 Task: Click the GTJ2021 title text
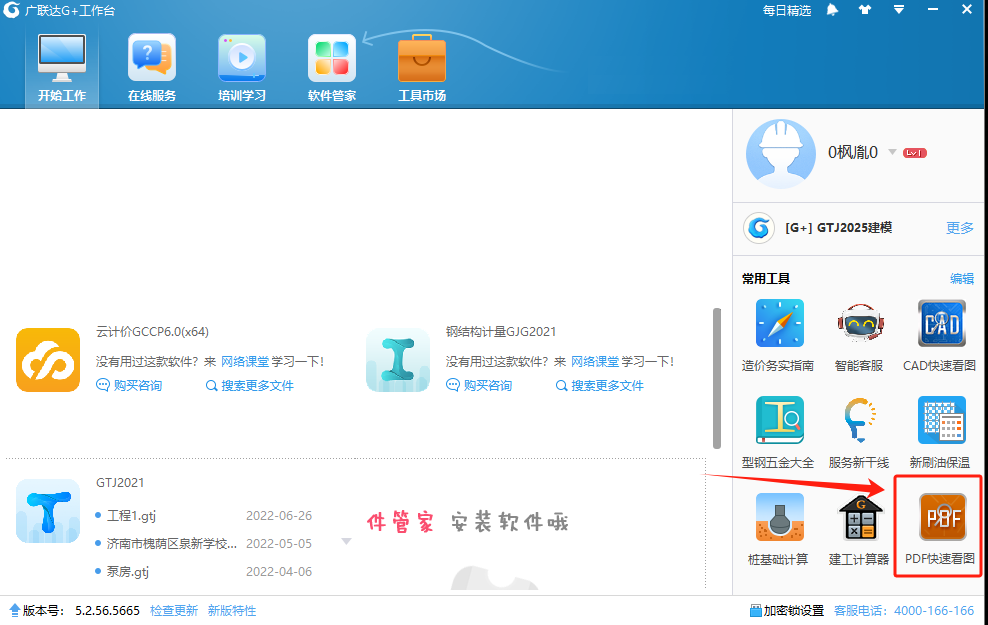point(120,483)
